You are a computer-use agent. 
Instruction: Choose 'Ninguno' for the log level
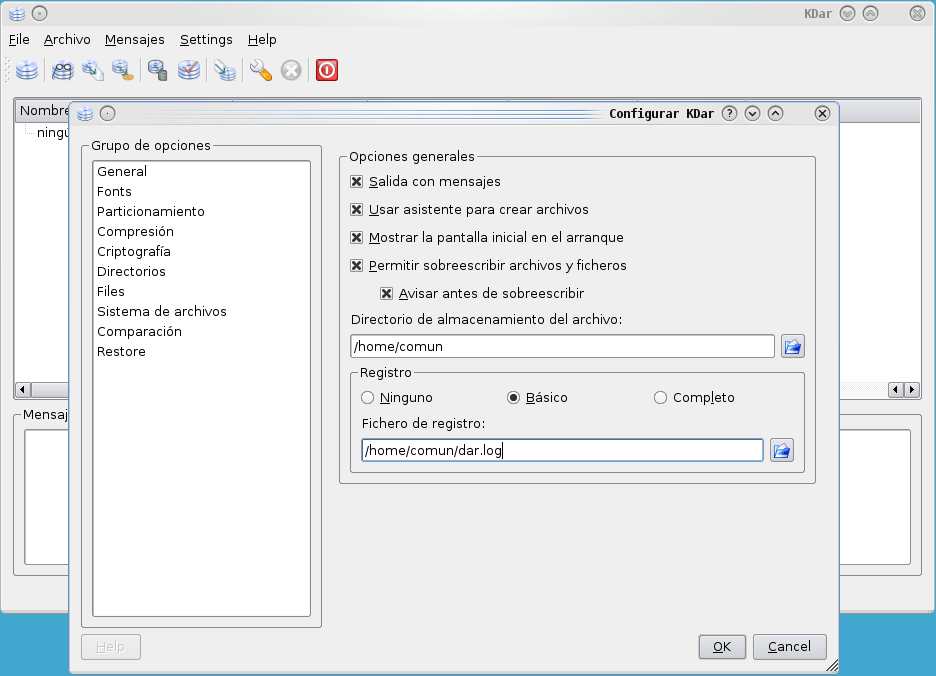[x=368, y=398]
